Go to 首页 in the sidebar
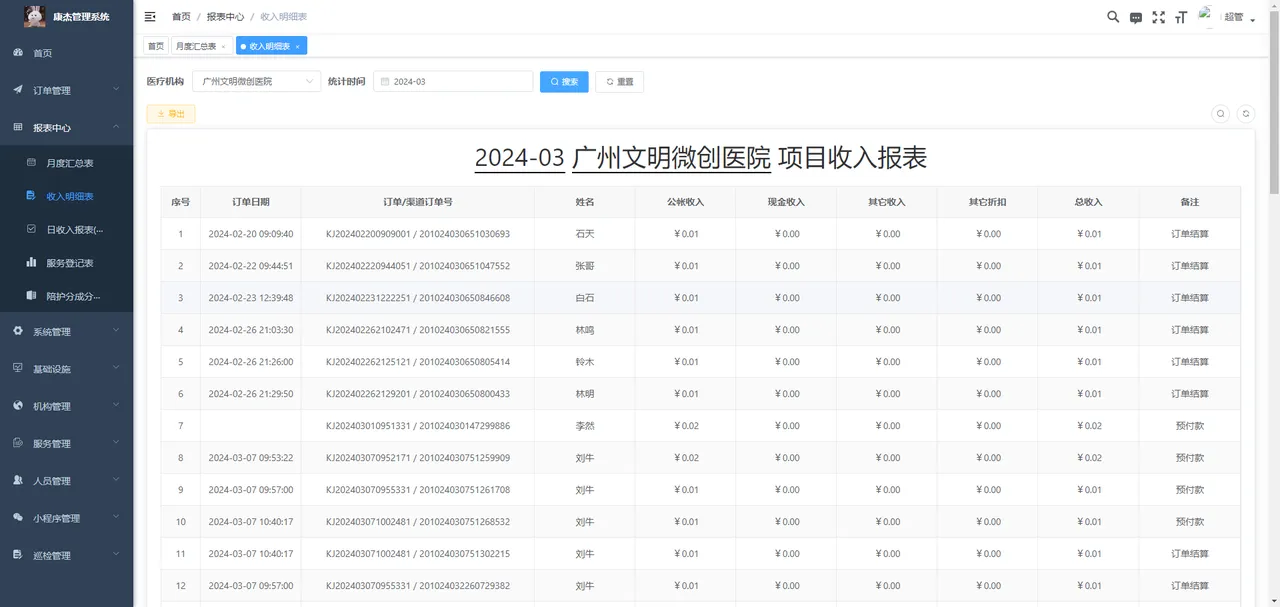Viewport: 1280px width, 607px height. click(x=66, y=53)
